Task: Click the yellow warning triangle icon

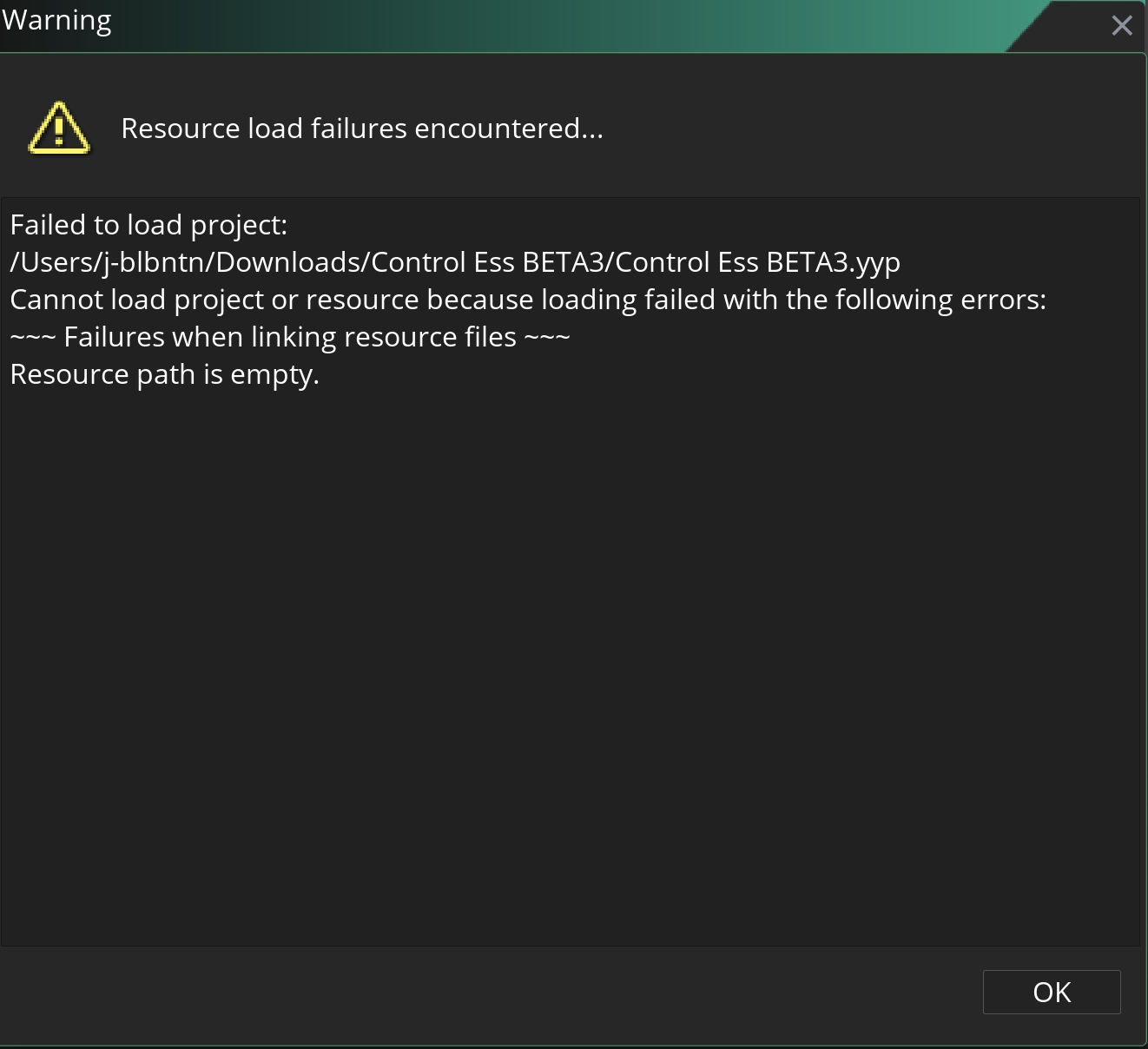Action: click(x=59, y=129)
